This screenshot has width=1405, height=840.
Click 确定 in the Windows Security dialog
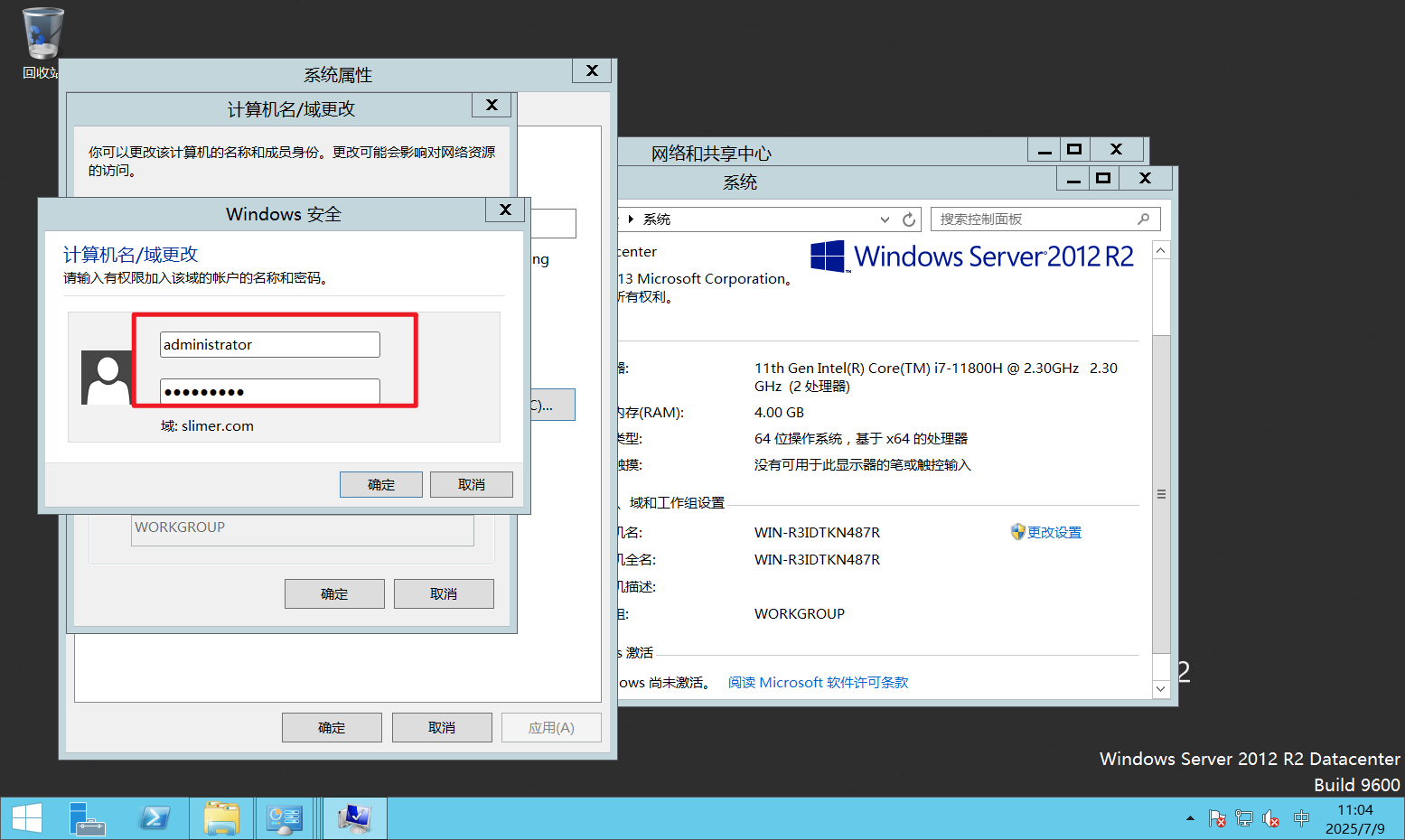[x=380, y=485]
